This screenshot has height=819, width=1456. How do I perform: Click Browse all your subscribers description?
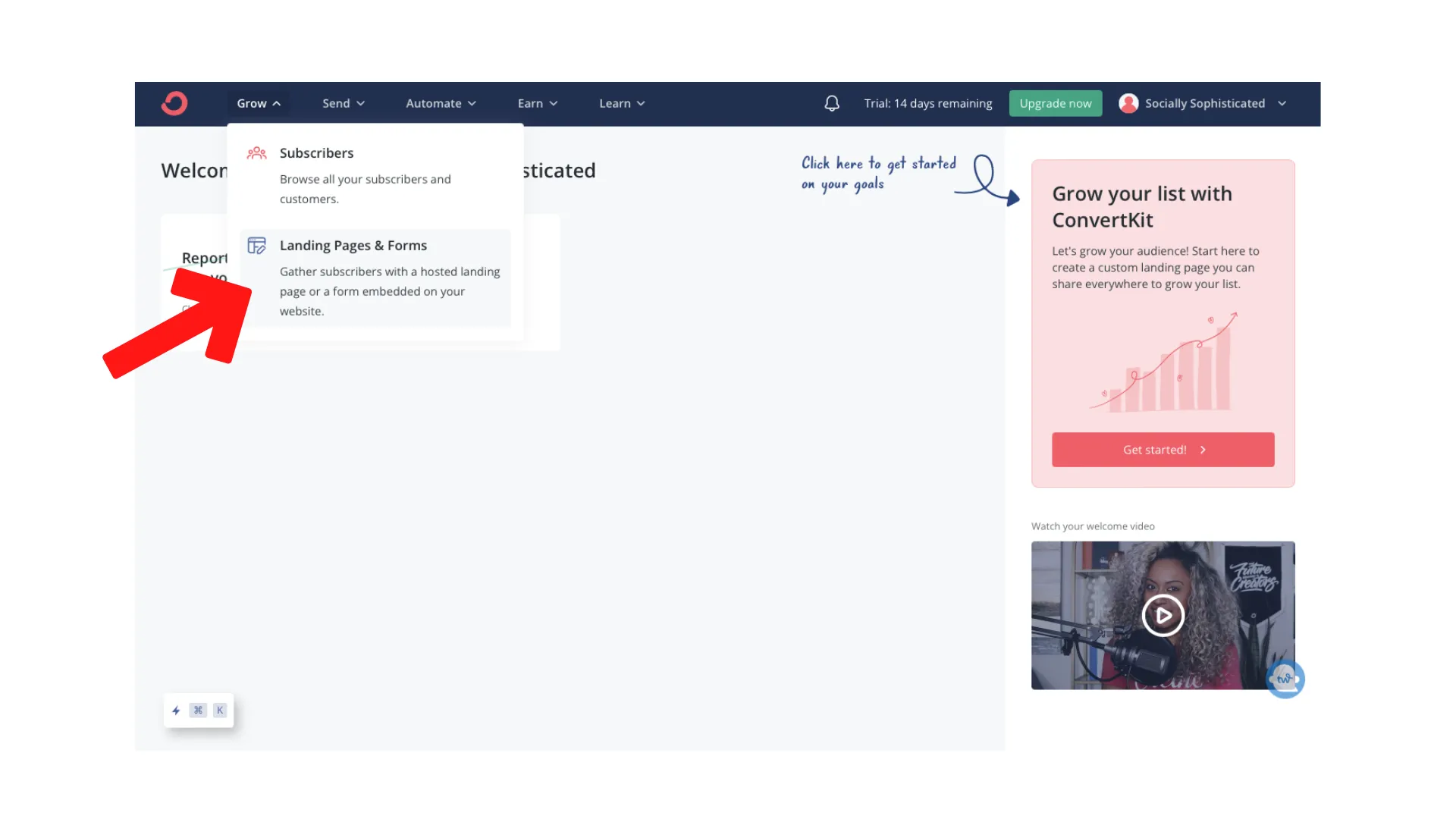point(366,189)
